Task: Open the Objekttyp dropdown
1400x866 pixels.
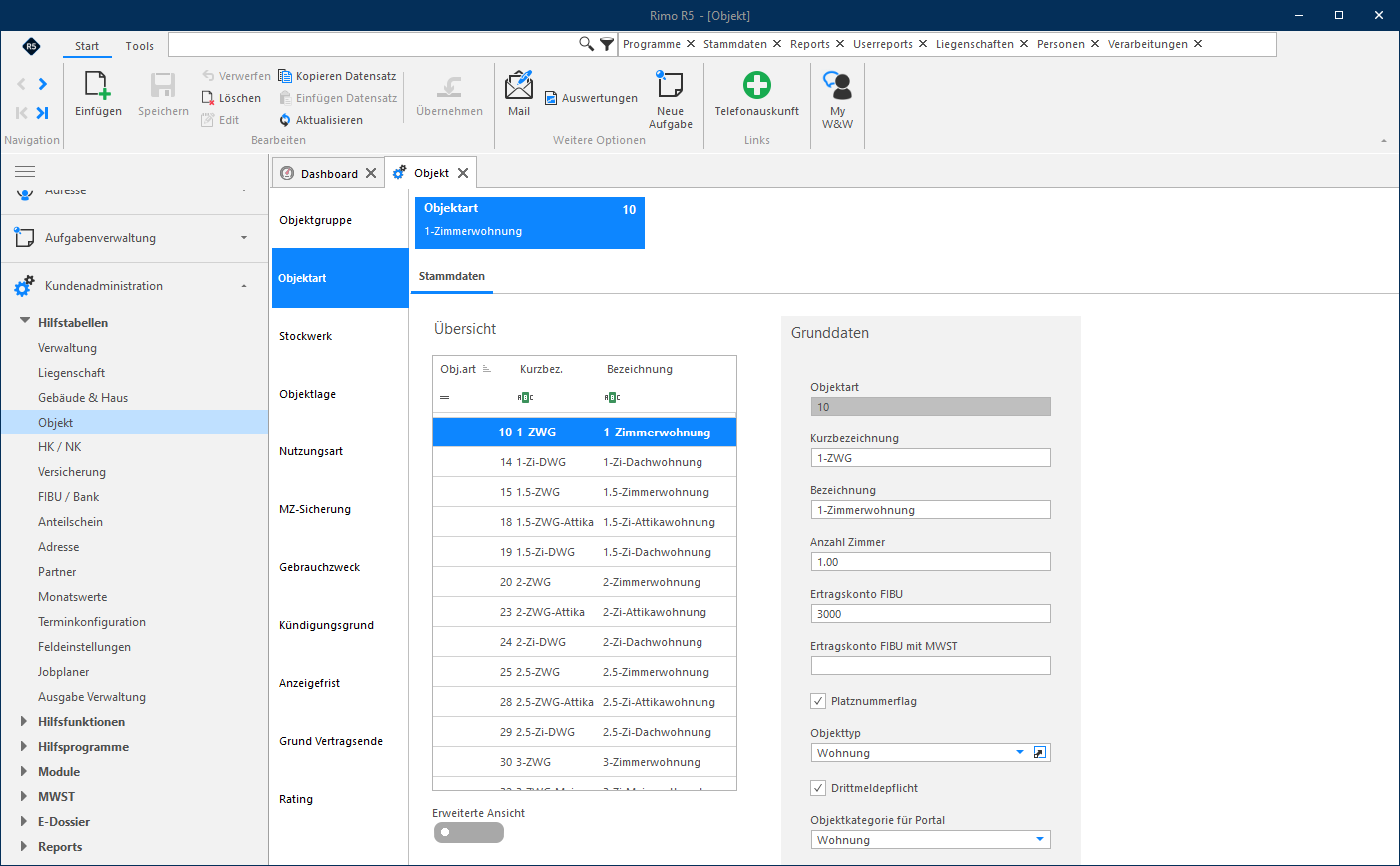Action: 1020,753
